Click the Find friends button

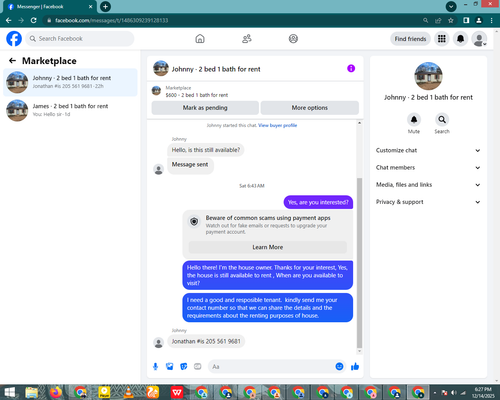point(410,39)
